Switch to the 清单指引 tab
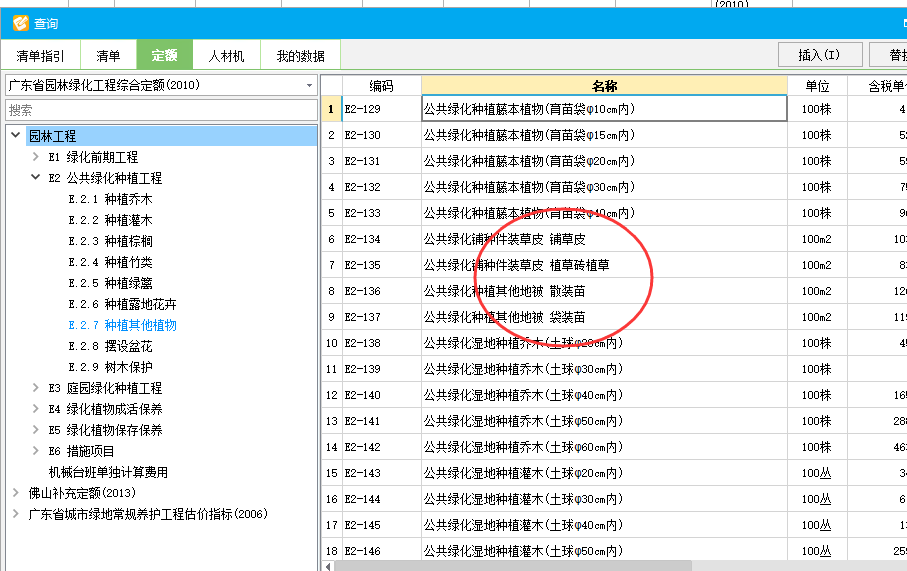This screenshot has height=571, width=907. (x=40, y=56)
